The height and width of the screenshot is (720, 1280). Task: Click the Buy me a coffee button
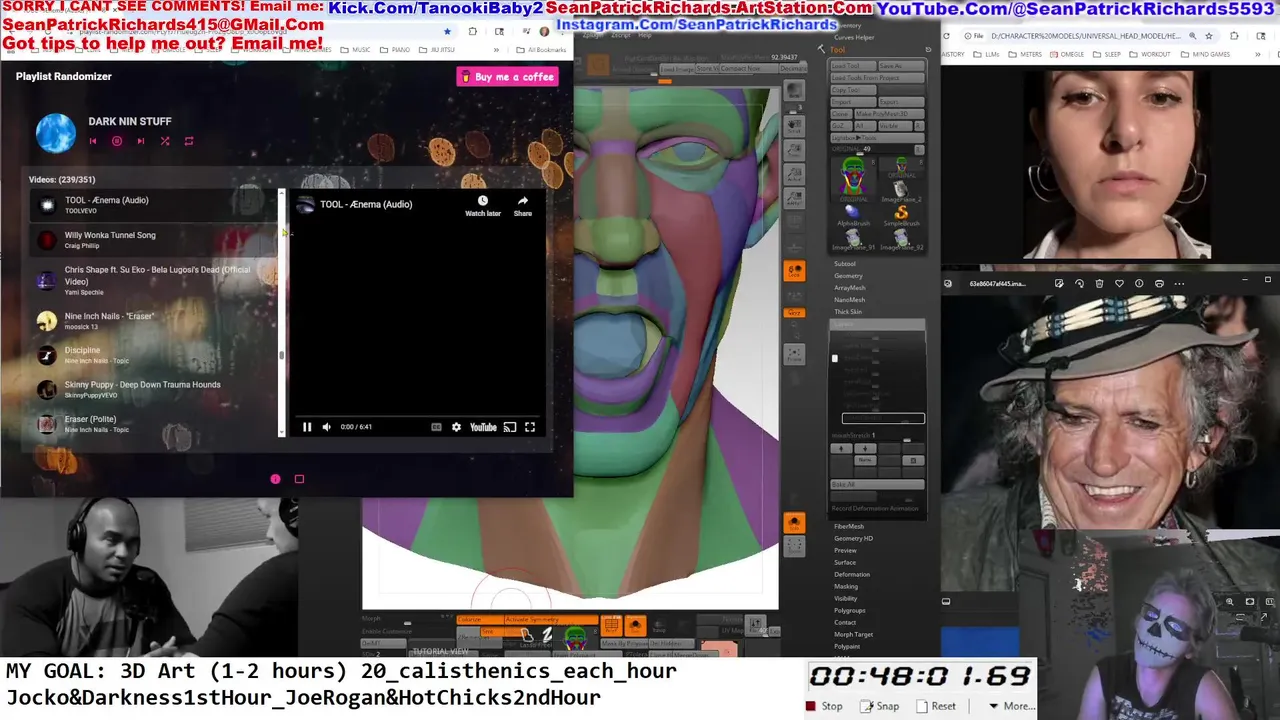507,77
